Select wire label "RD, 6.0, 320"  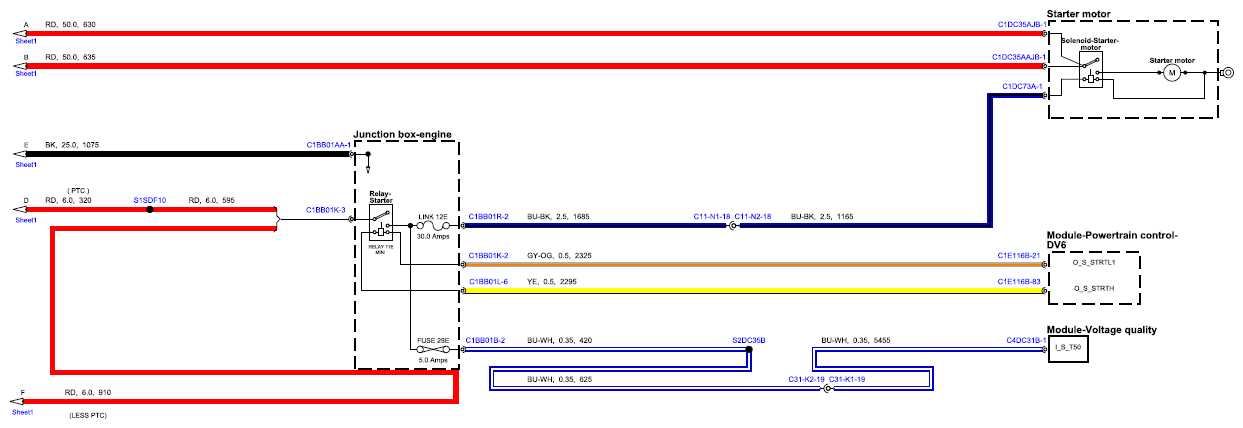coord(69,200)
